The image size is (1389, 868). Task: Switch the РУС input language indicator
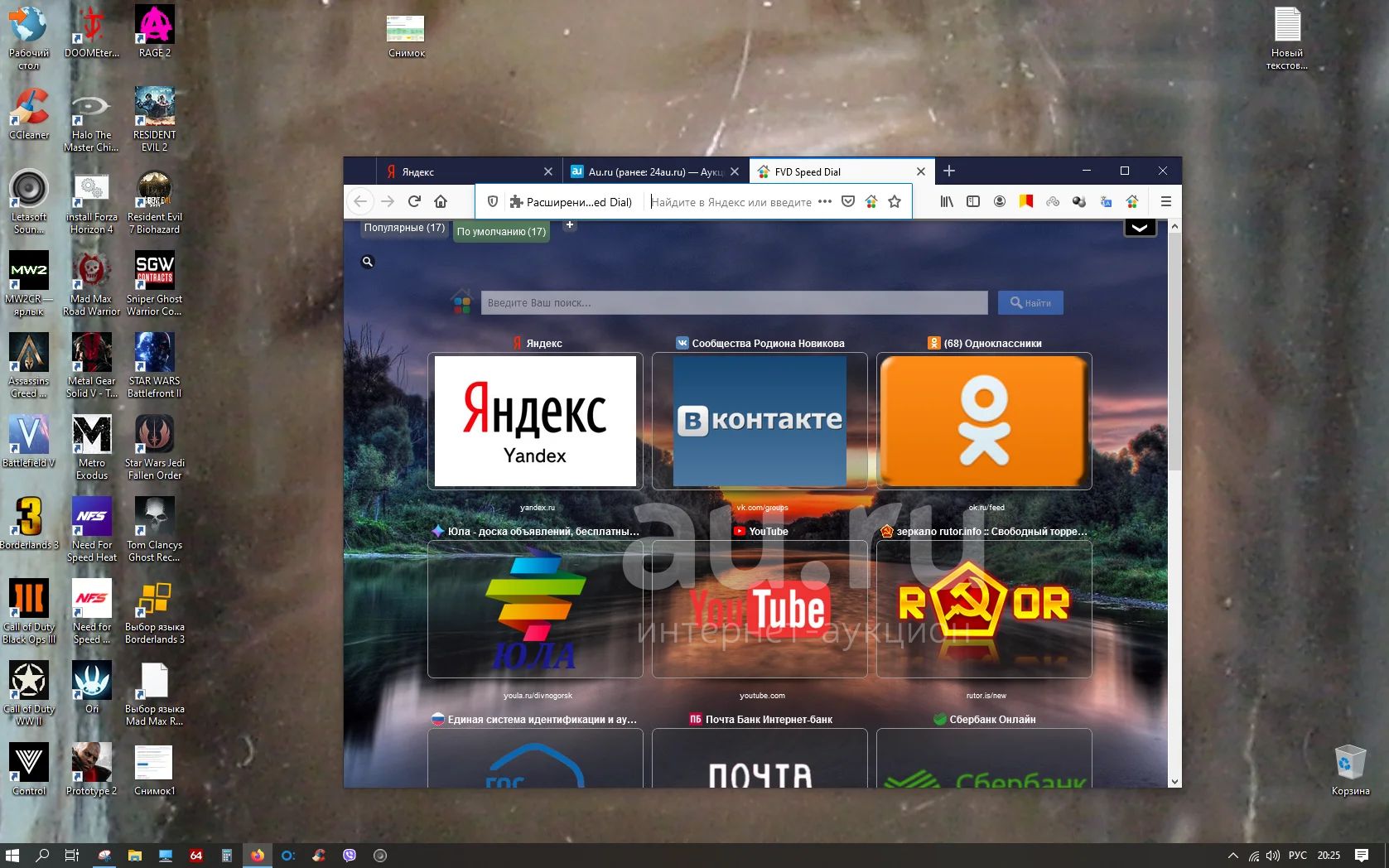click(1298, 856)
